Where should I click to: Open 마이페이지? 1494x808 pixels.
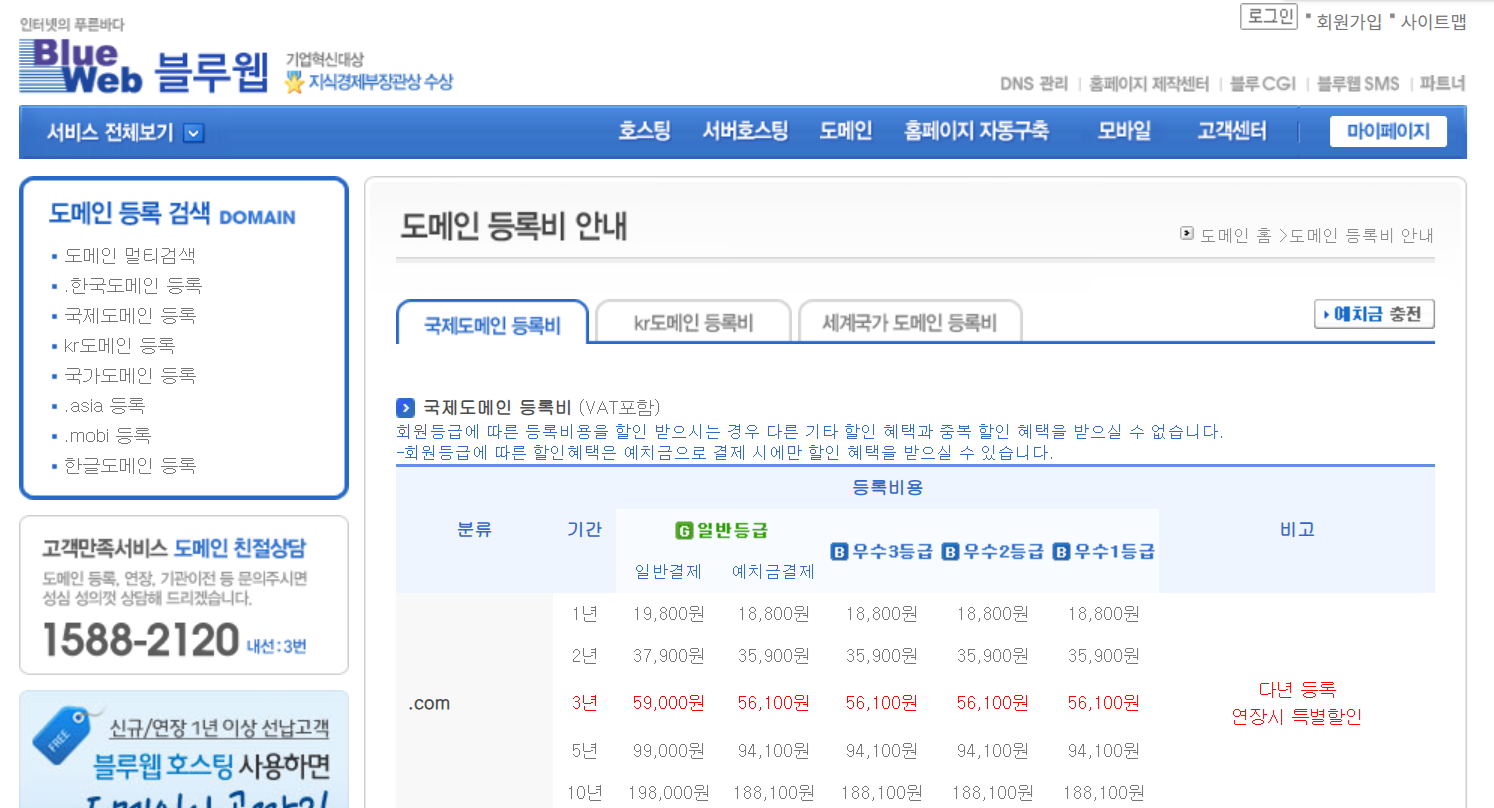(1388, 131)
